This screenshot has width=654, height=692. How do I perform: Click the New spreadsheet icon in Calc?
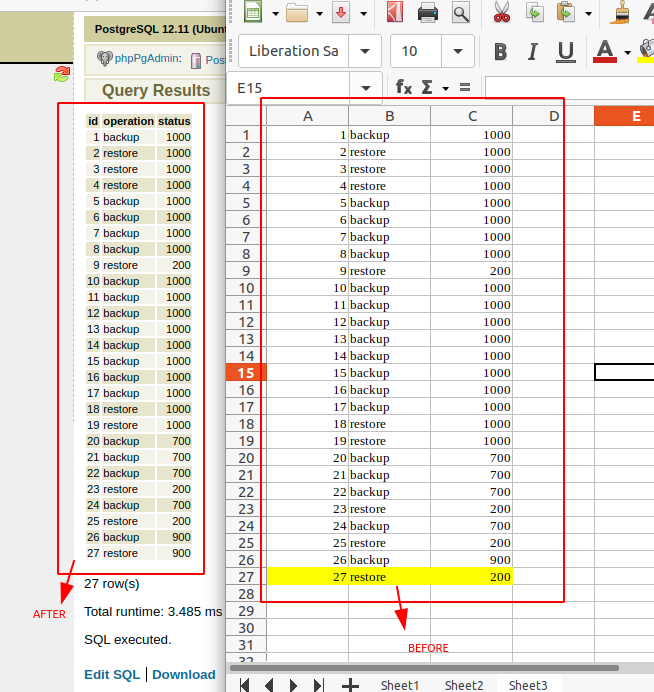pos(253,11)
